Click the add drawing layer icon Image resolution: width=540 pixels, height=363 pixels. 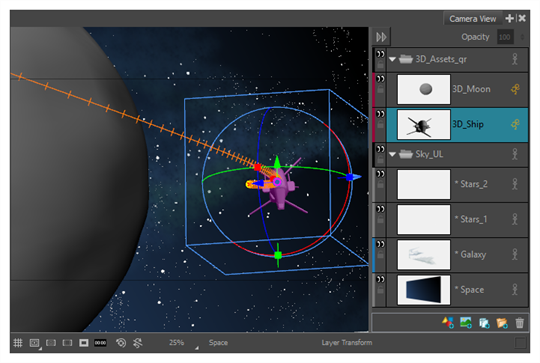click(x=448, y=323)
